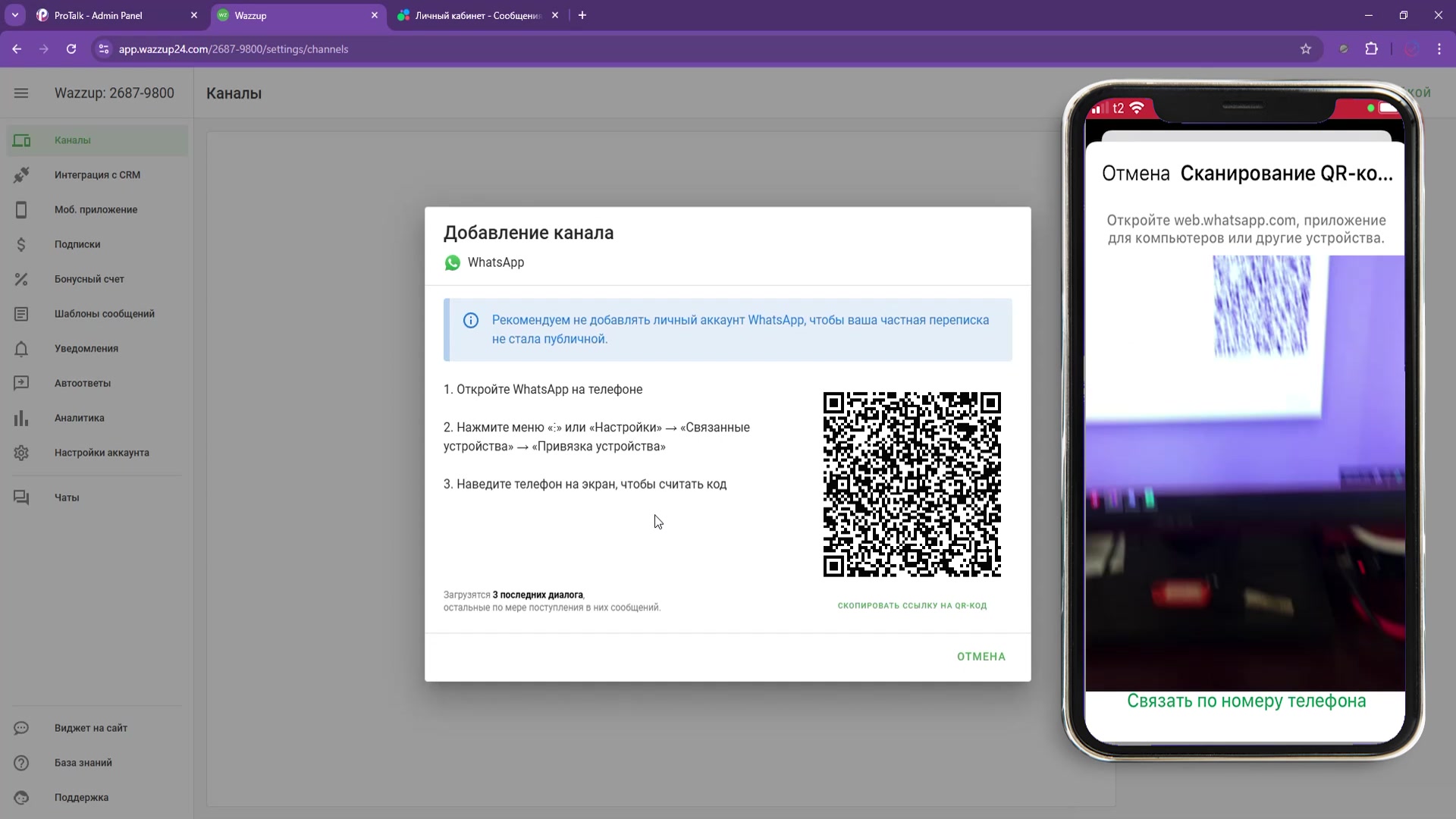This screenshot has width=1456, height=819.
Task: Tap Отмена on the phone screen
Action: [x=1135, y=174]
